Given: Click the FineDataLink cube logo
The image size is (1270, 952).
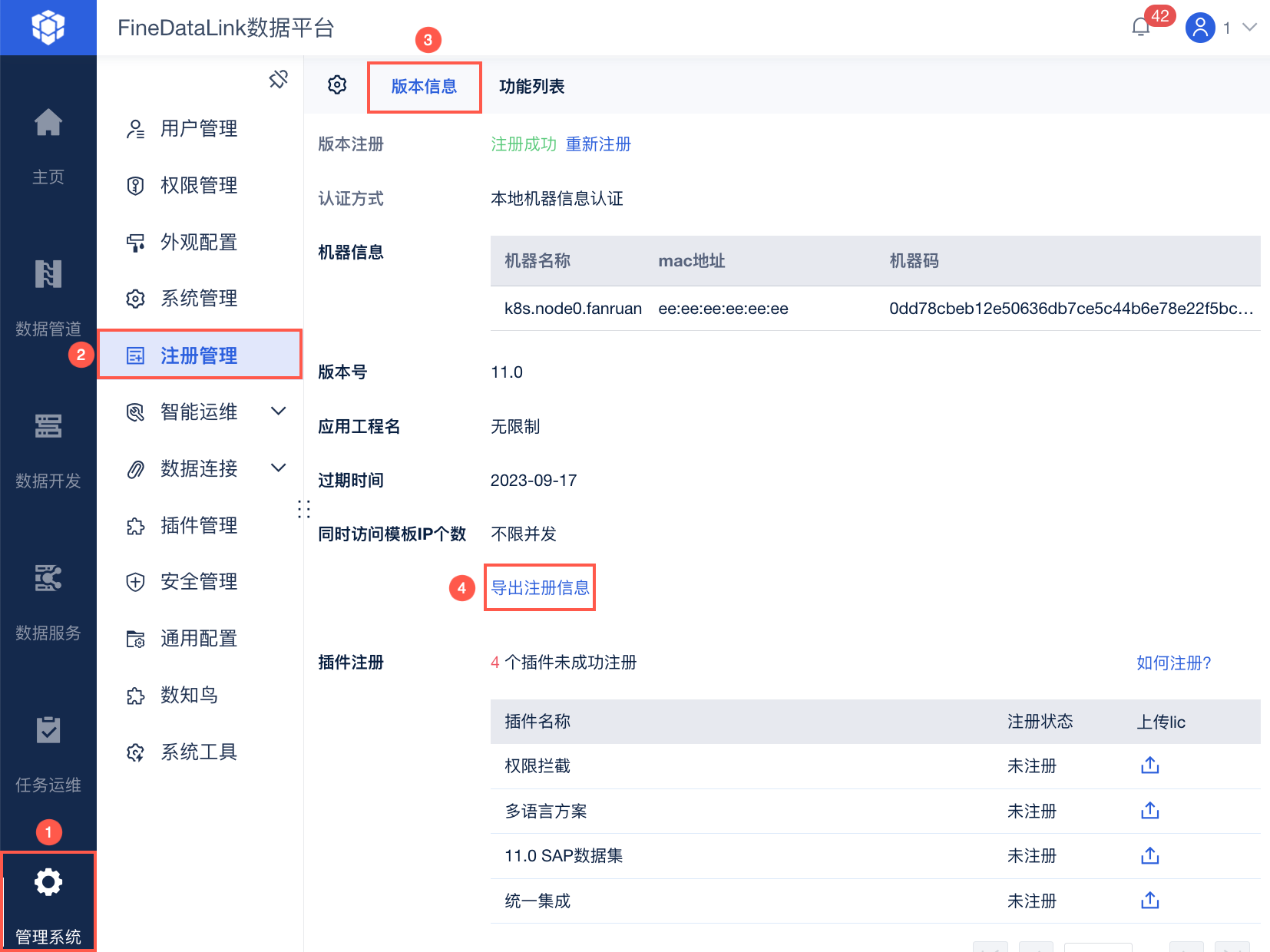Looking at the screenshot, I should 48,28.
